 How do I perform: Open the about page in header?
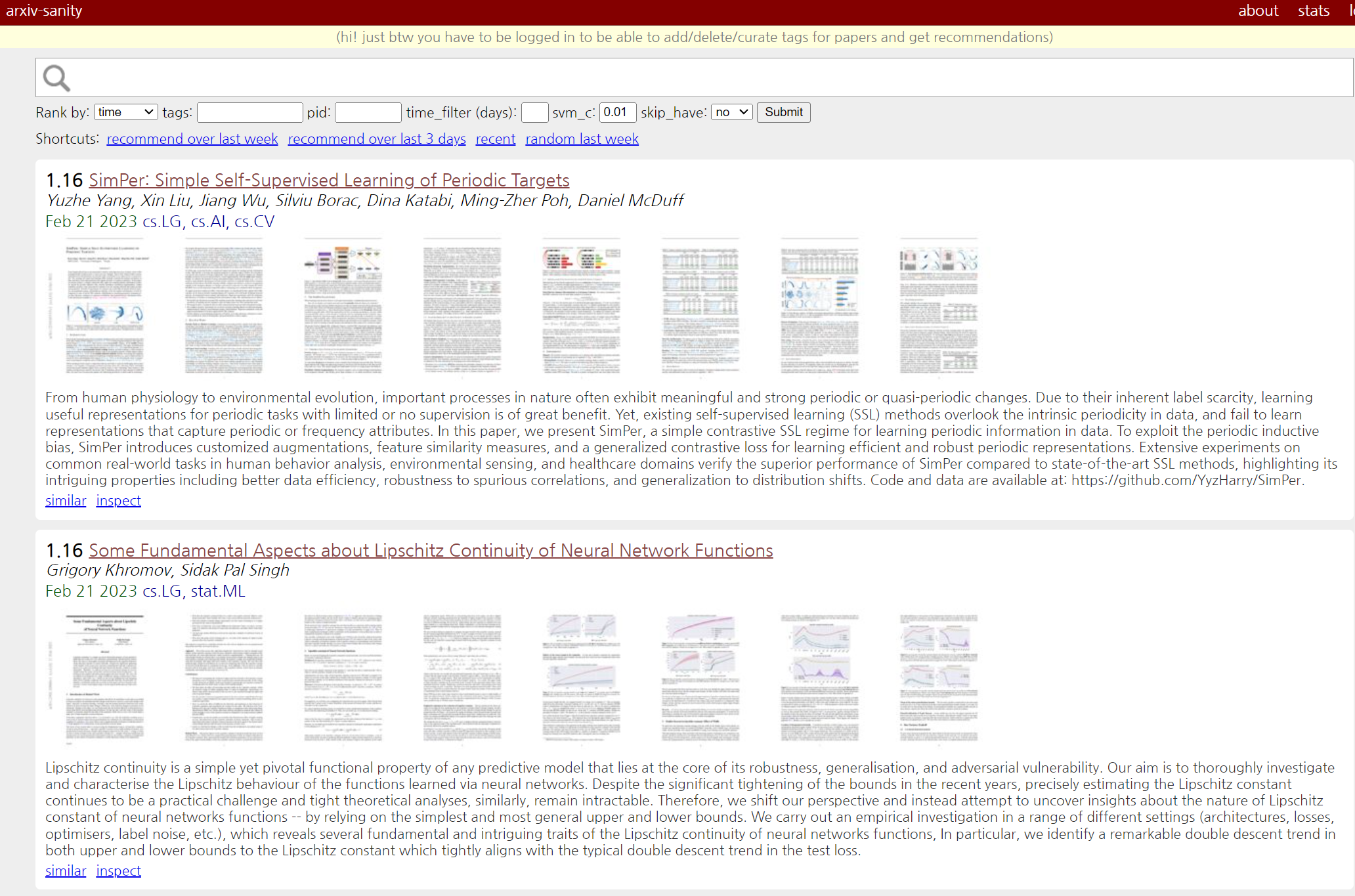point(1258,11)
